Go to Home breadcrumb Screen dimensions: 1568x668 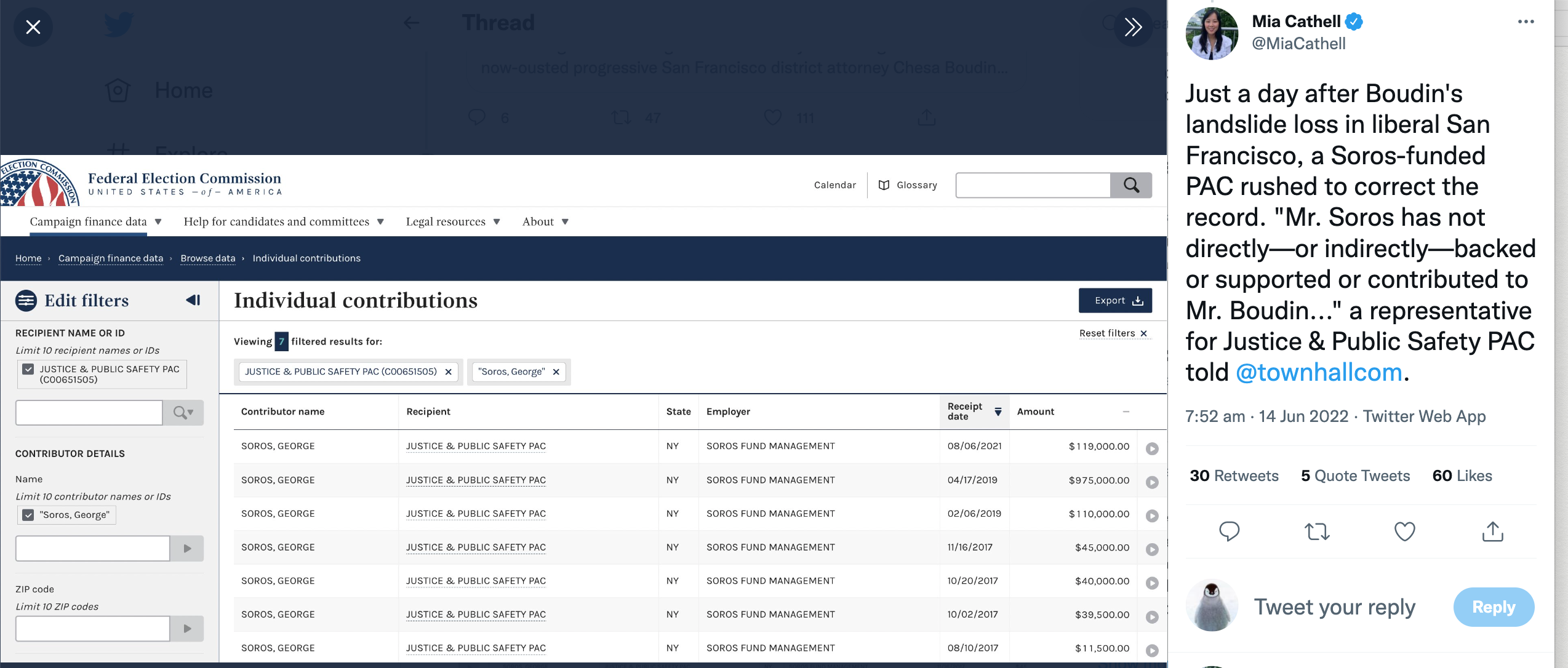click(x=28, y=258)
